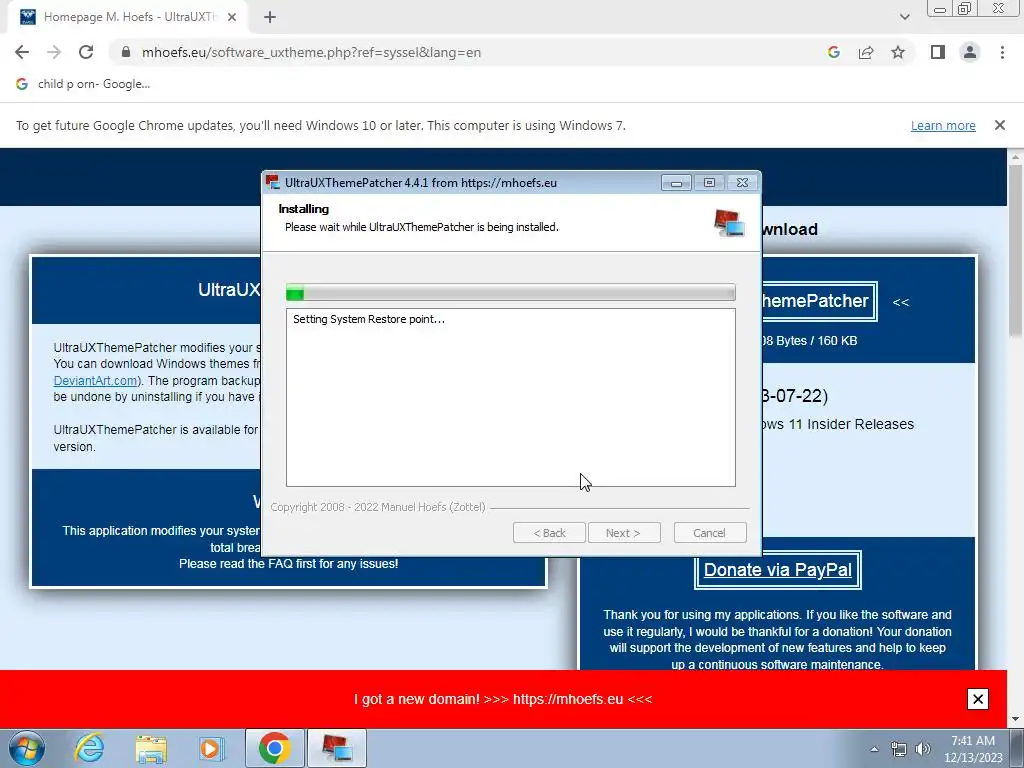Go back to previous page in Chrome
This screenshot has width=1024, height=768.
pyautogui.click(x=22, y=52)
